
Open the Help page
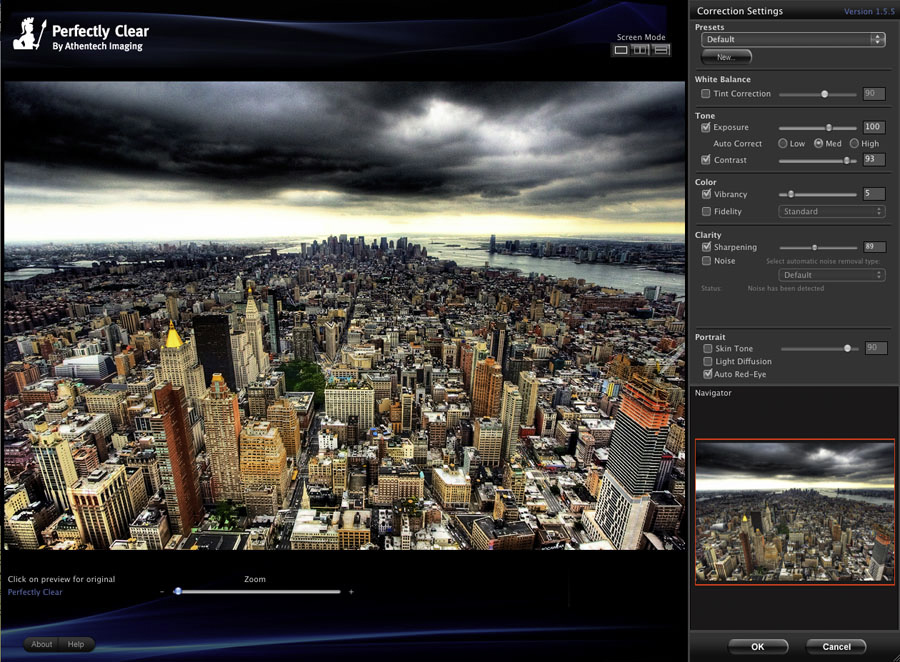tap(76, 644)
